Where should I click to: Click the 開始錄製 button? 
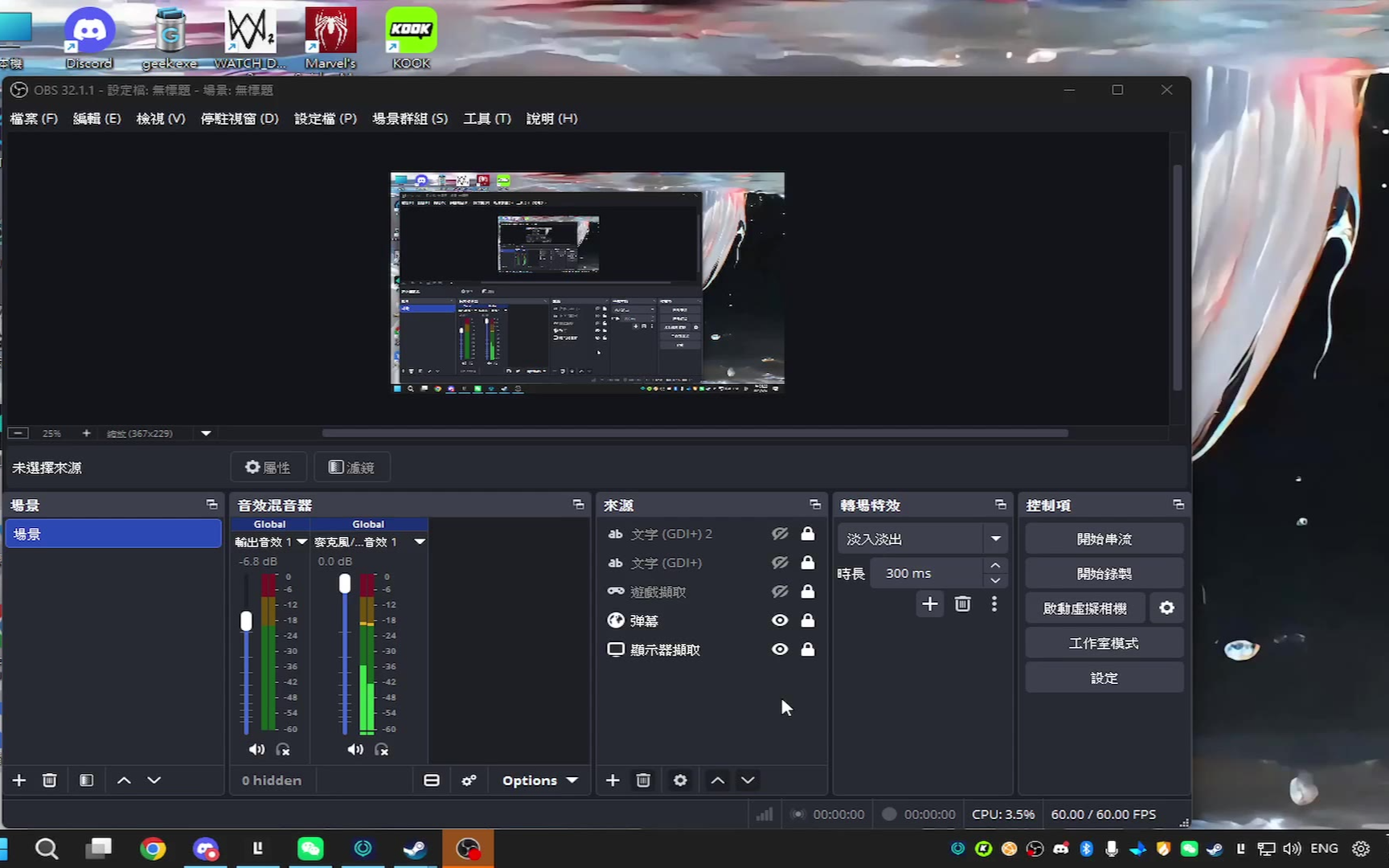1104,574
